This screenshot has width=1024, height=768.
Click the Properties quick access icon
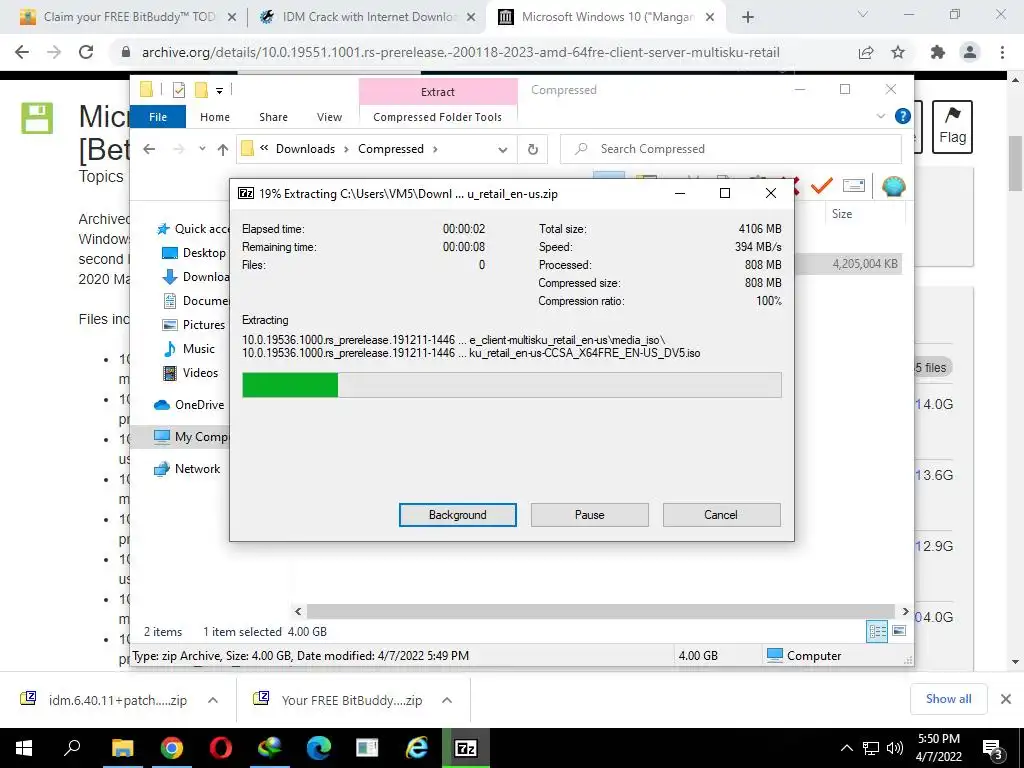[178, 90]
